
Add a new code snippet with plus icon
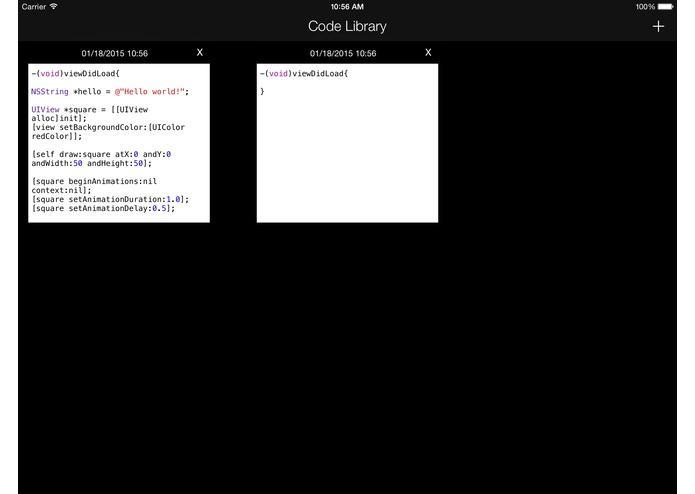[658, 27]
